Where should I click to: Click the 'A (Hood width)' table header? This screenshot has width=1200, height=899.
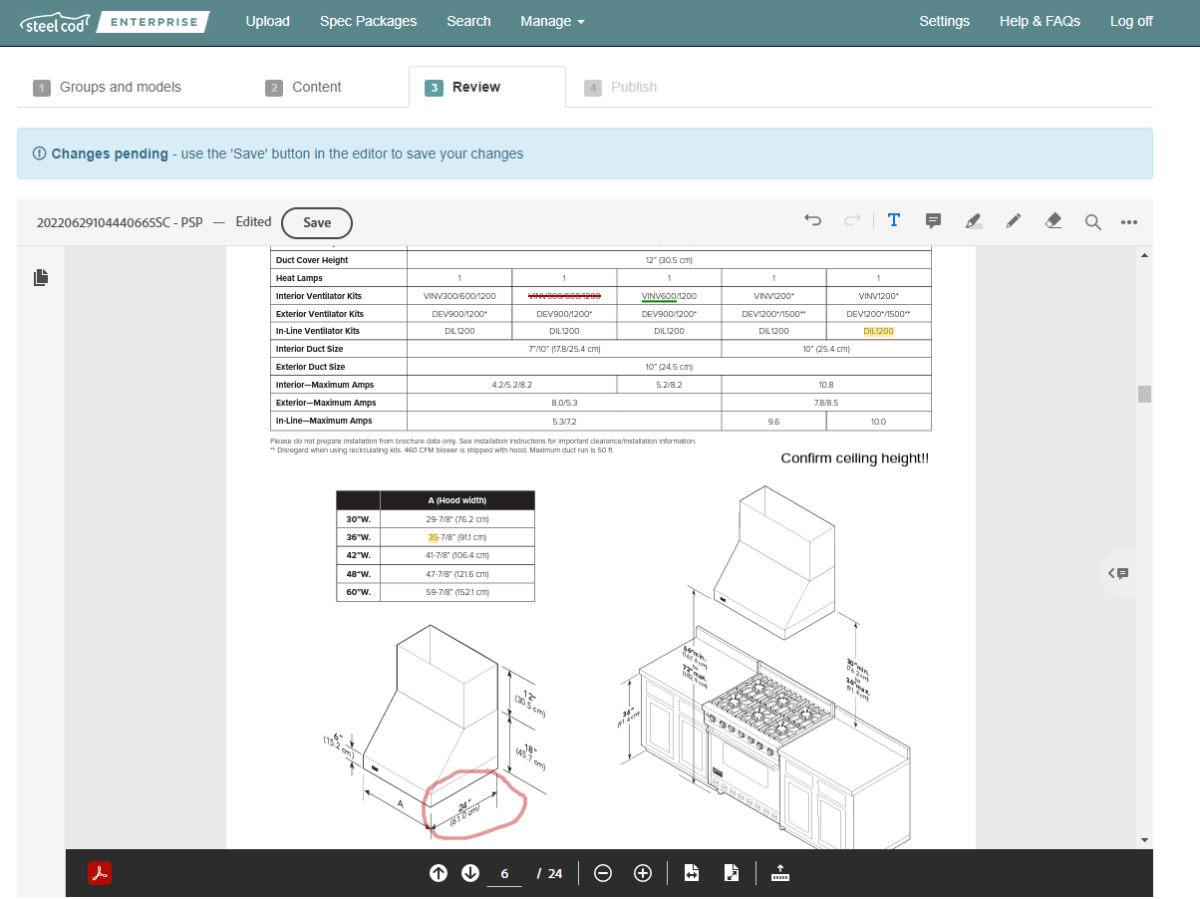tap(457, 500)
